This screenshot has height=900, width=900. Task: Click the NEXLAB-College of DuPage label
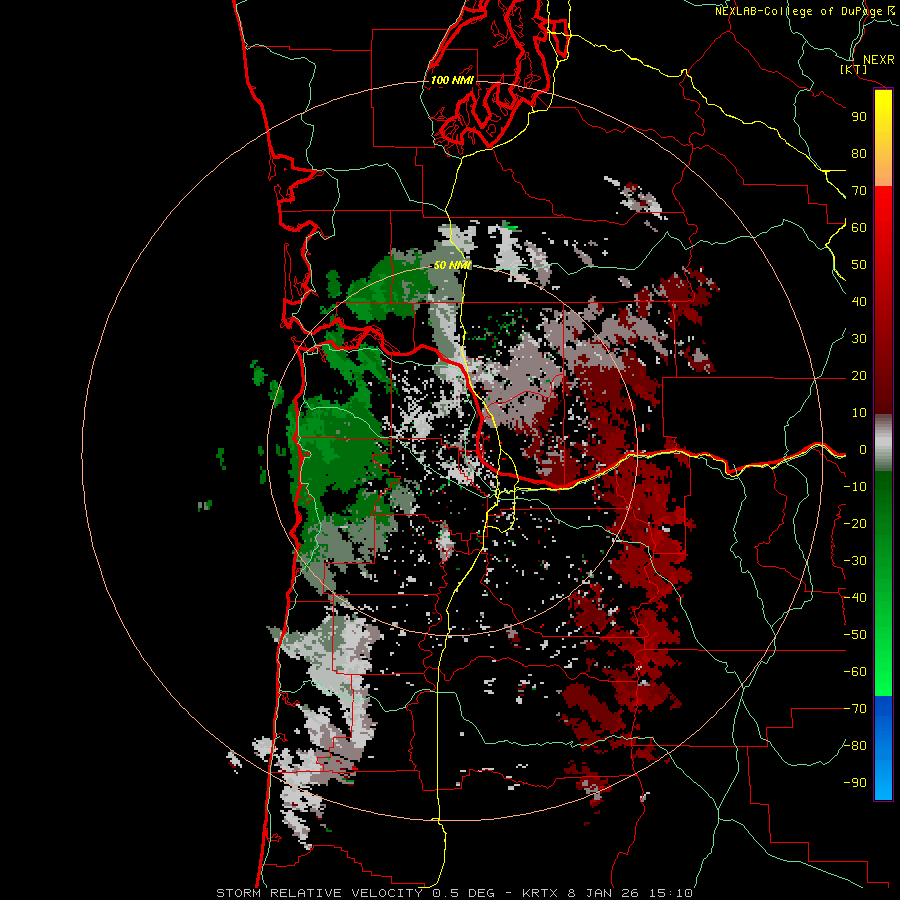804,11
